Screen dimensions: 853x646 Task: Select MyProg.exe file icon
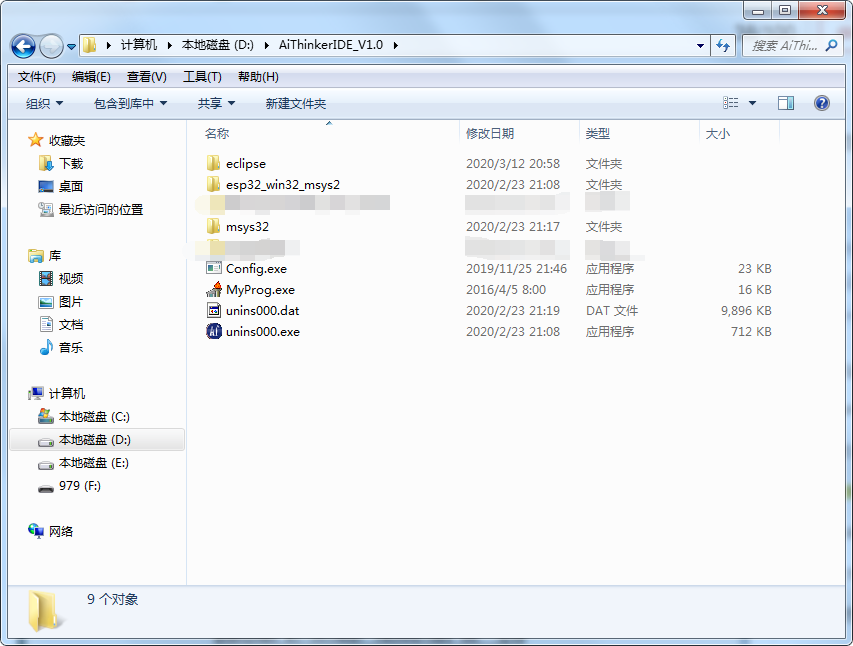click(x=213, y=289)
